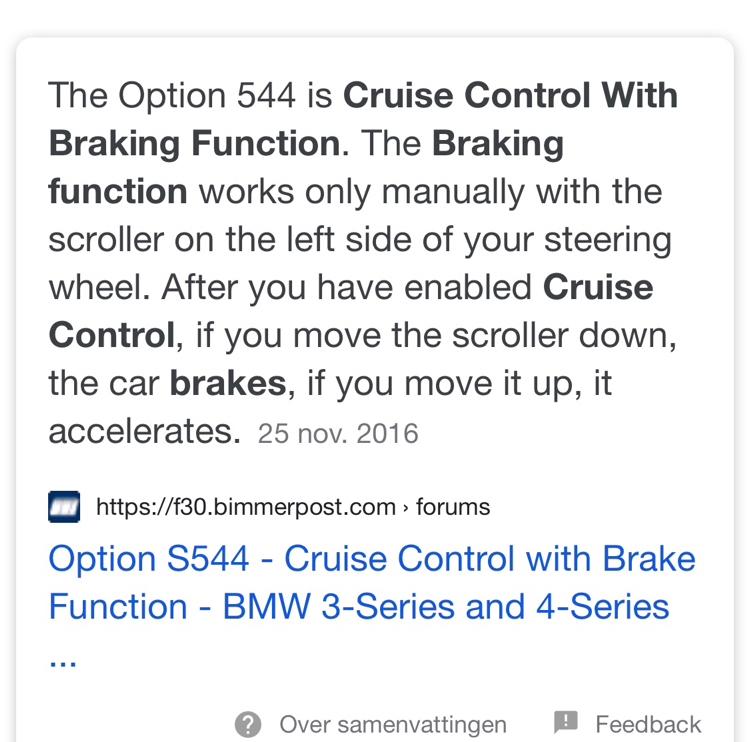Click 'BMW 3-Series and 4-Series' title line
Image resolution: width=750 pixels, height=742 pixels.
coord(446,607)
